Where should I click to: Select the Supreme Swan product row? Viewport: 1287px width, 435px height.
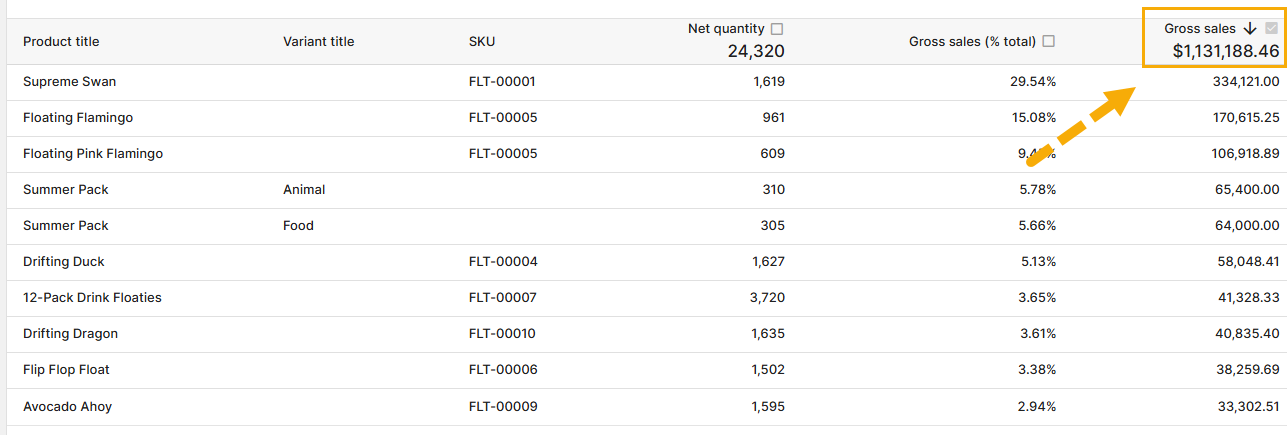[x=70, y=81]
